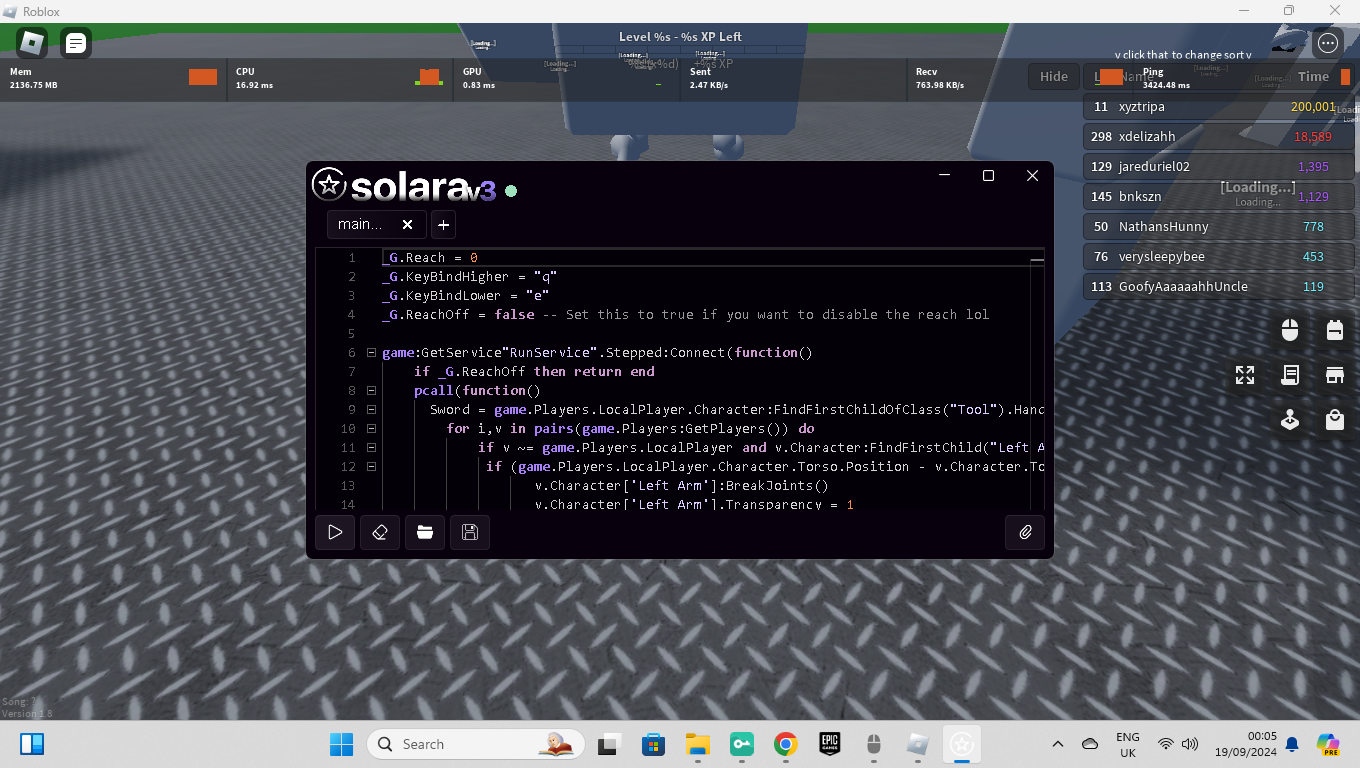Open the shopping bag icon in game menu
This screenshot has height=768, width=1360.
point(1334,420)
